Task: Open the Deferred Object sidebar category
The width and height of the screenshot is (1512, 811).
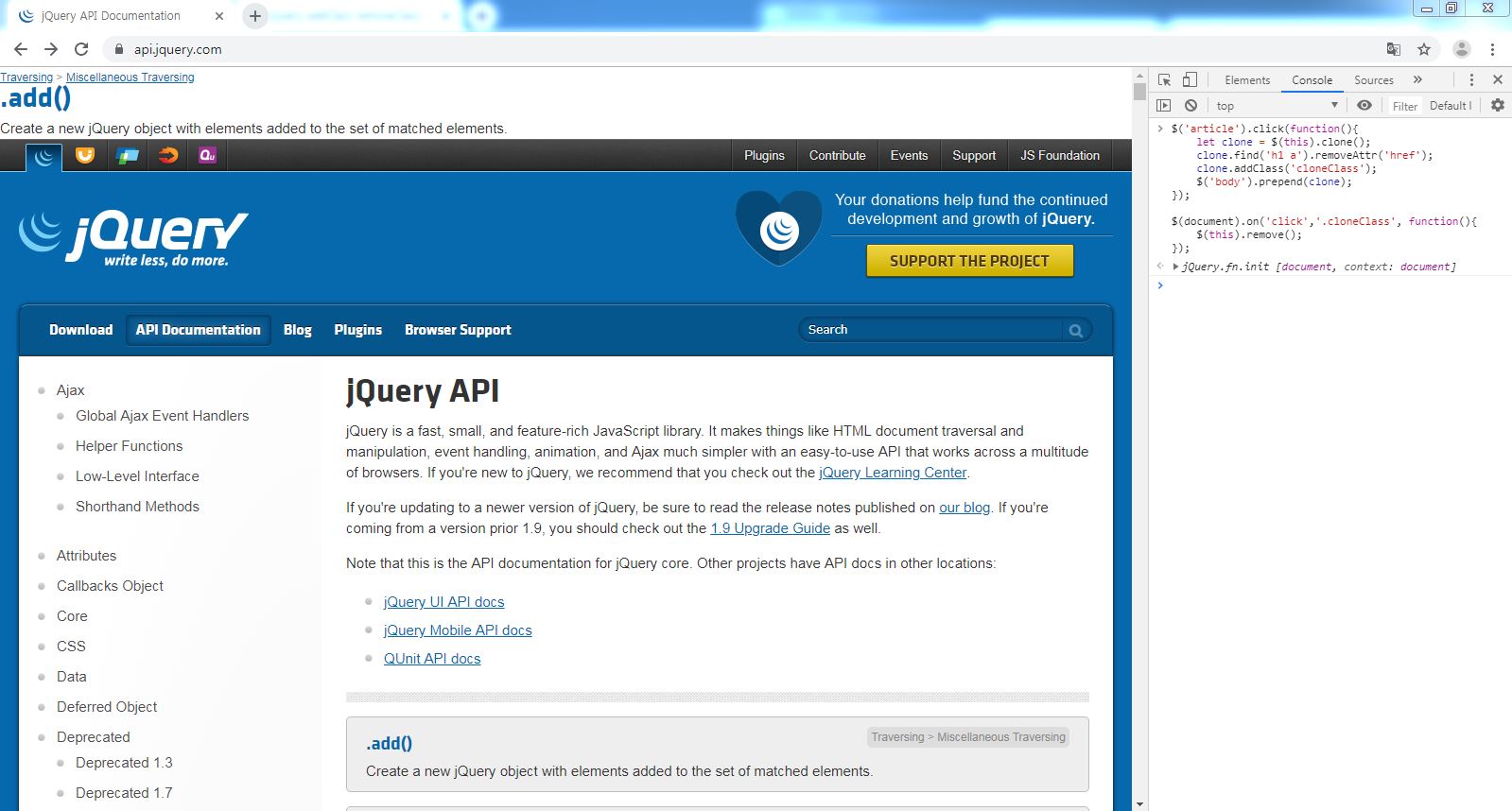Action: pos(107,707)
